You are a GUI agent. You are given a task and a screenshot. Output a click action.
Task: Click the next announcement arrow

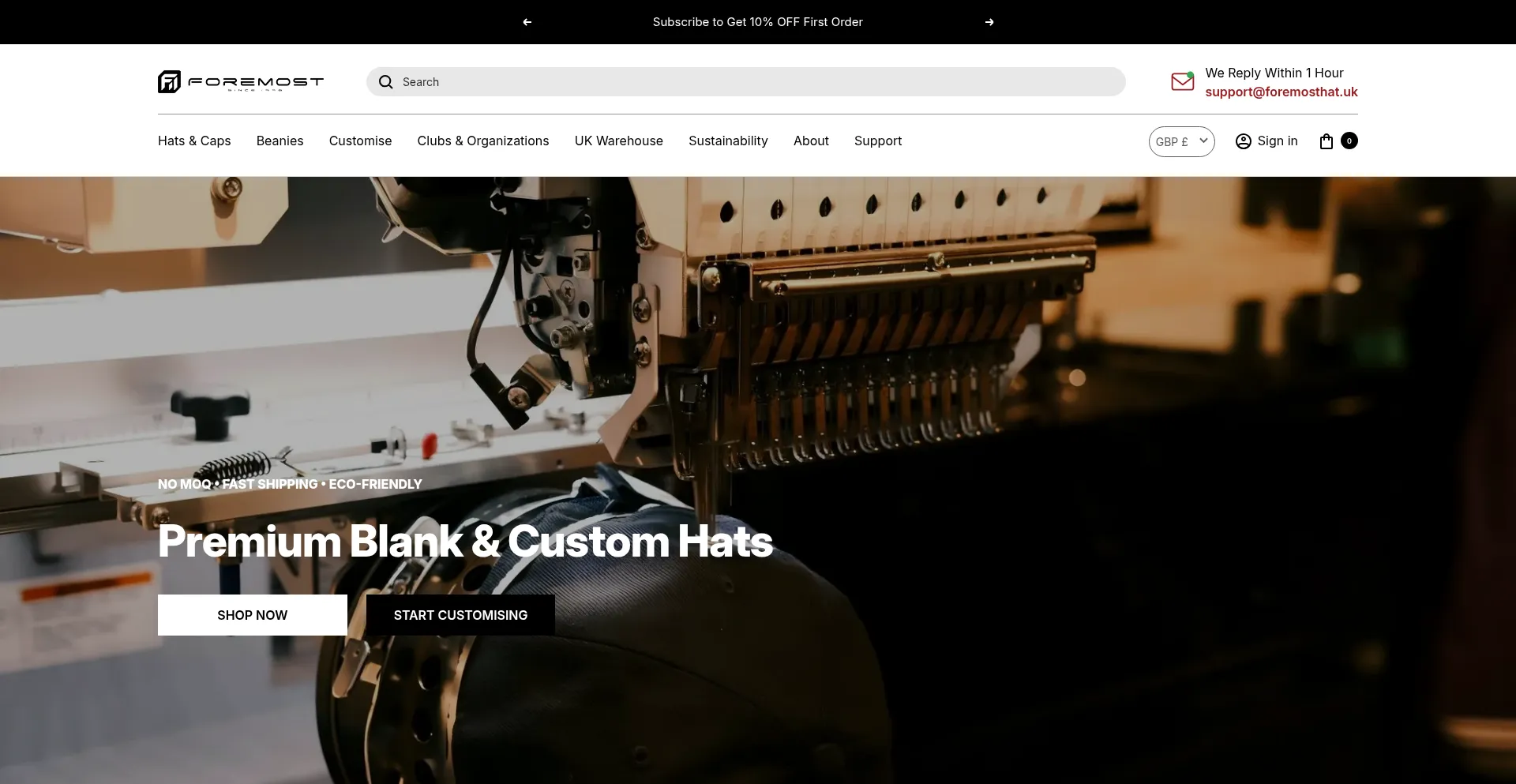coord(989,22)
